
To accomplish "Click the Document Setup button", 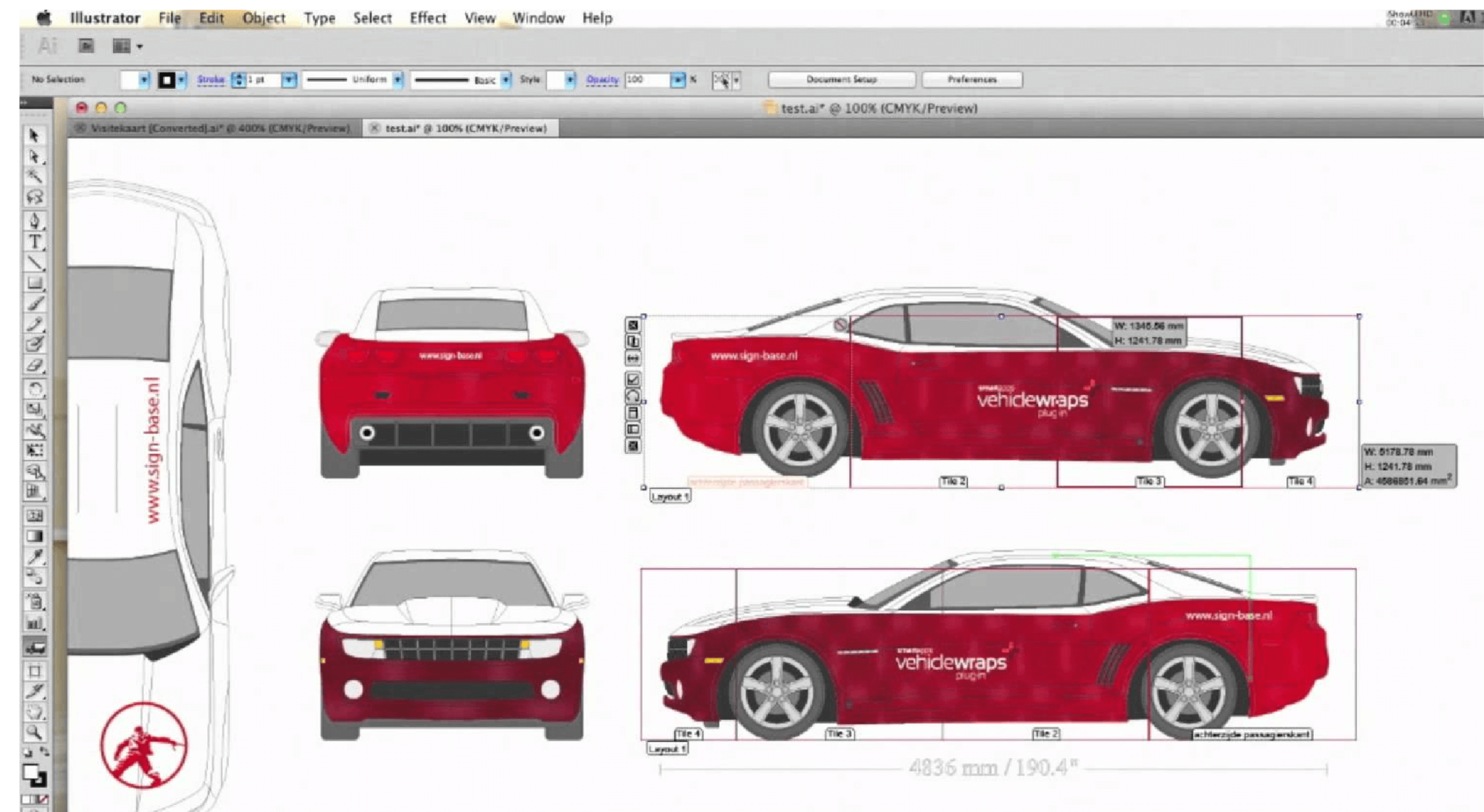I will (841, 80).
